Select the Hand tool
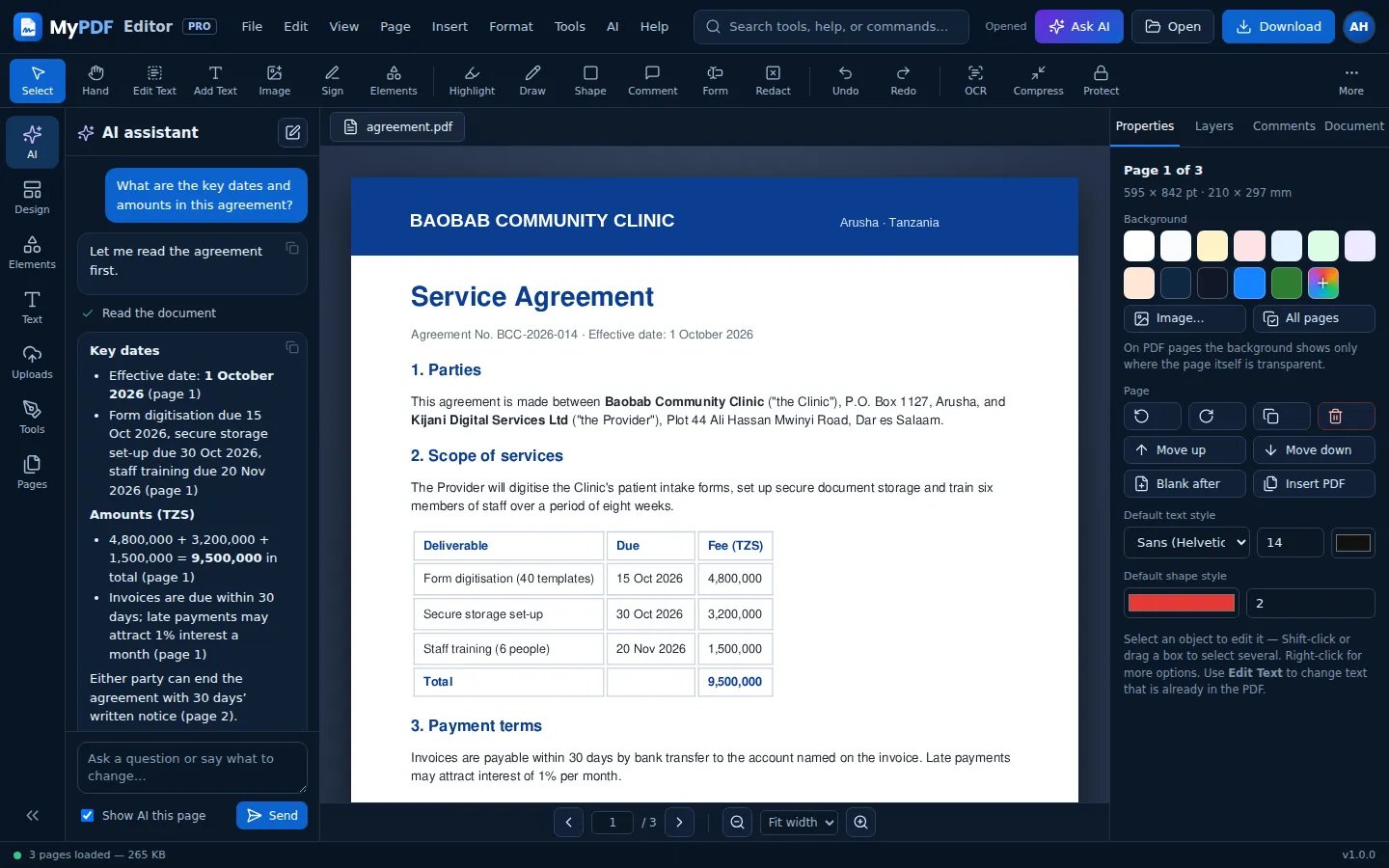 (x=95, y=81)
